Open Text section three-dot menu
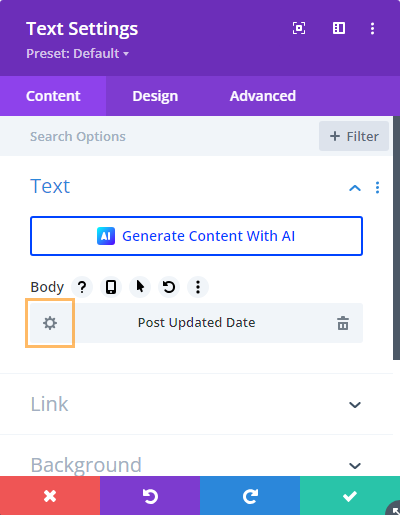 click(377, 188)
